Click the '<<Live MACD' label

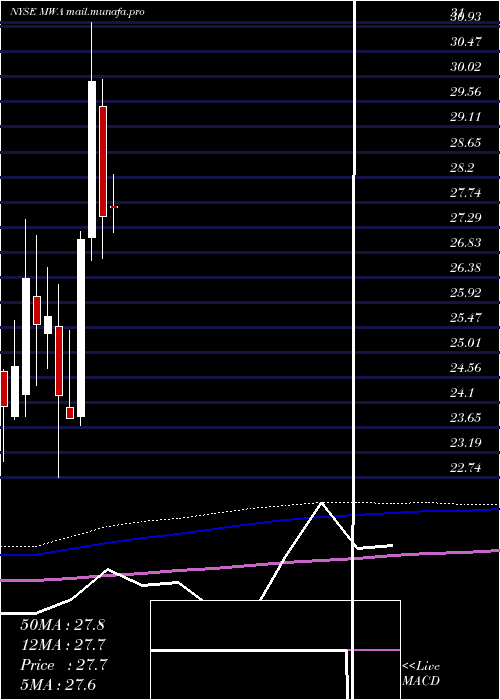[421, 673]
